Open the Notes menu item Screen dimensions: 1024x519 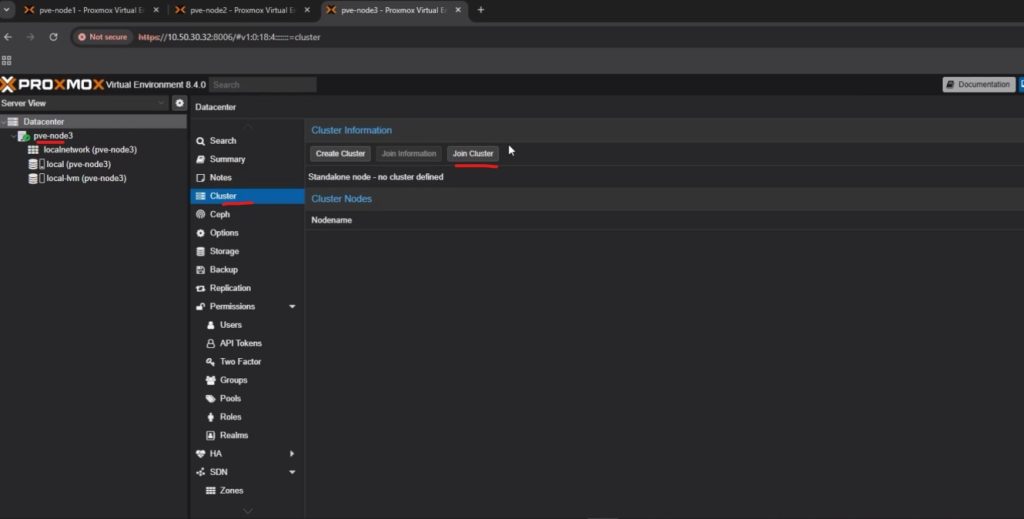[247, 178]
